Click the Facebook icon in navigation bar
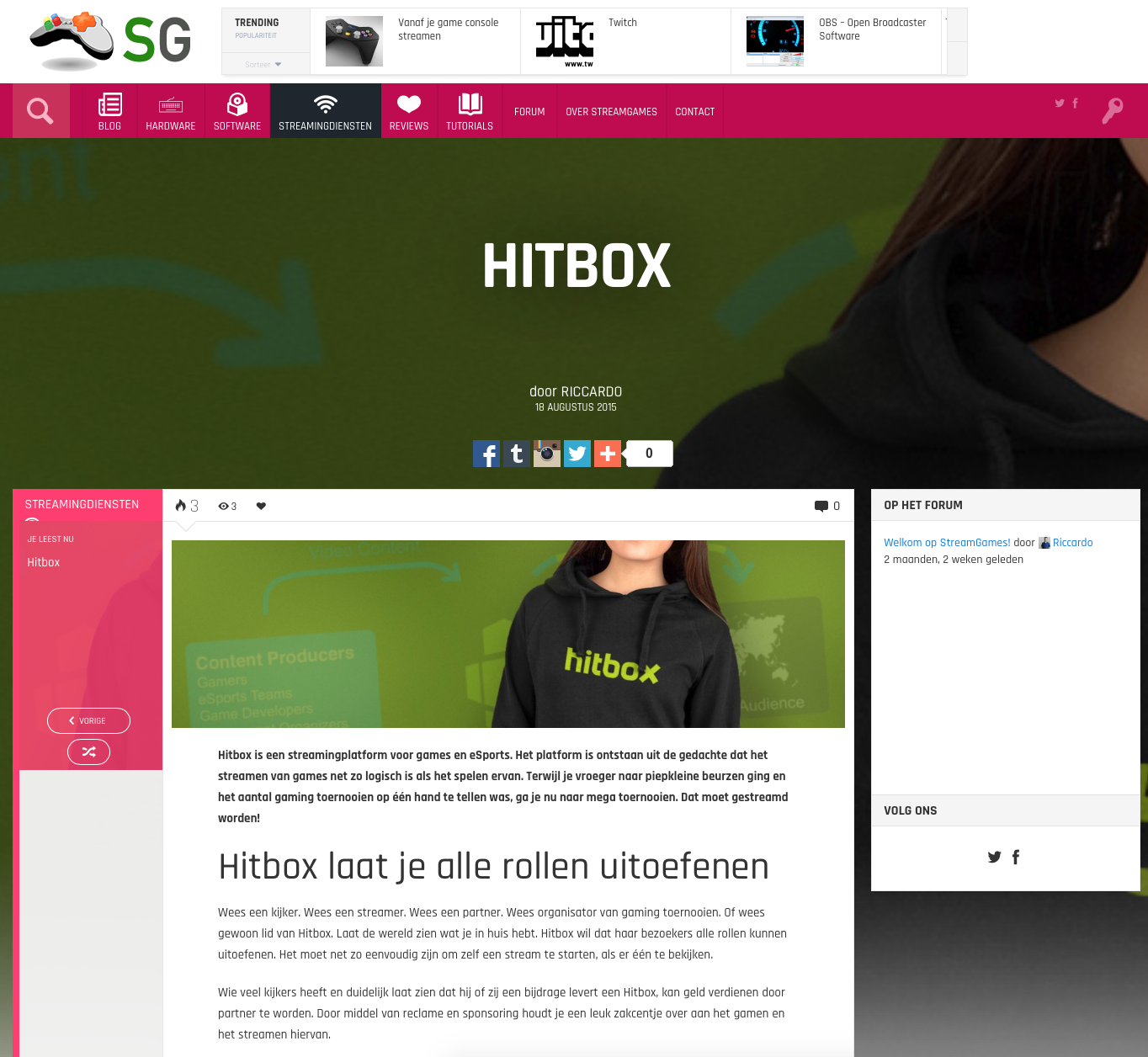1148x1057 pixels. pos(1075,103)
